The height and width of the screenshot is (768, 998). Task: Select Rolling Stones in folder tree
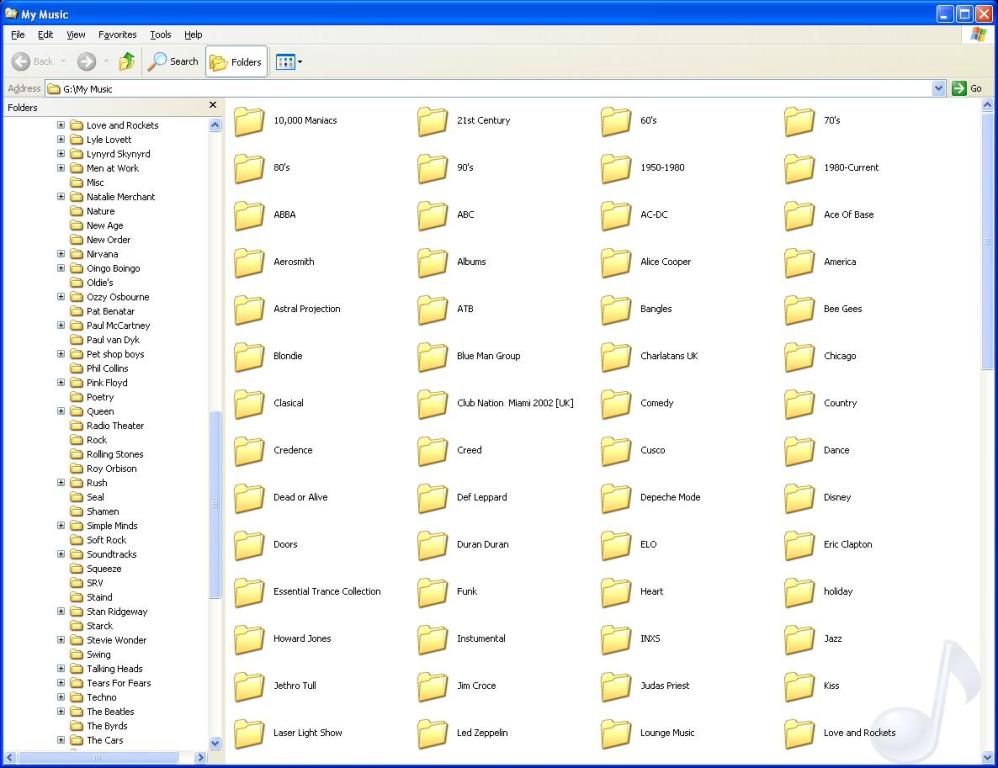pyautogui.click(x=114, y=454)
